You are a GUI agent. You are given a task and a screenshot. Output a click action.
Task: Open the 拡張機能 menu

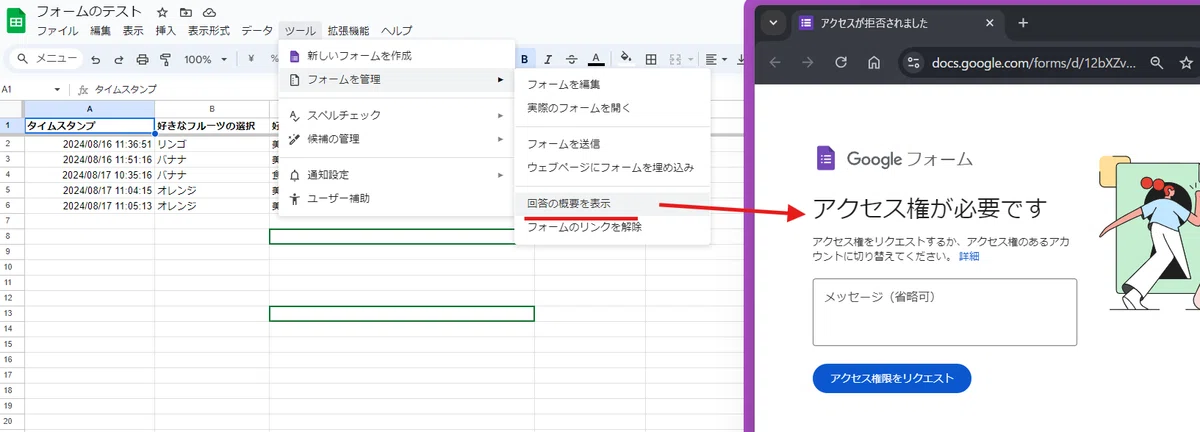tap(346, 31)
